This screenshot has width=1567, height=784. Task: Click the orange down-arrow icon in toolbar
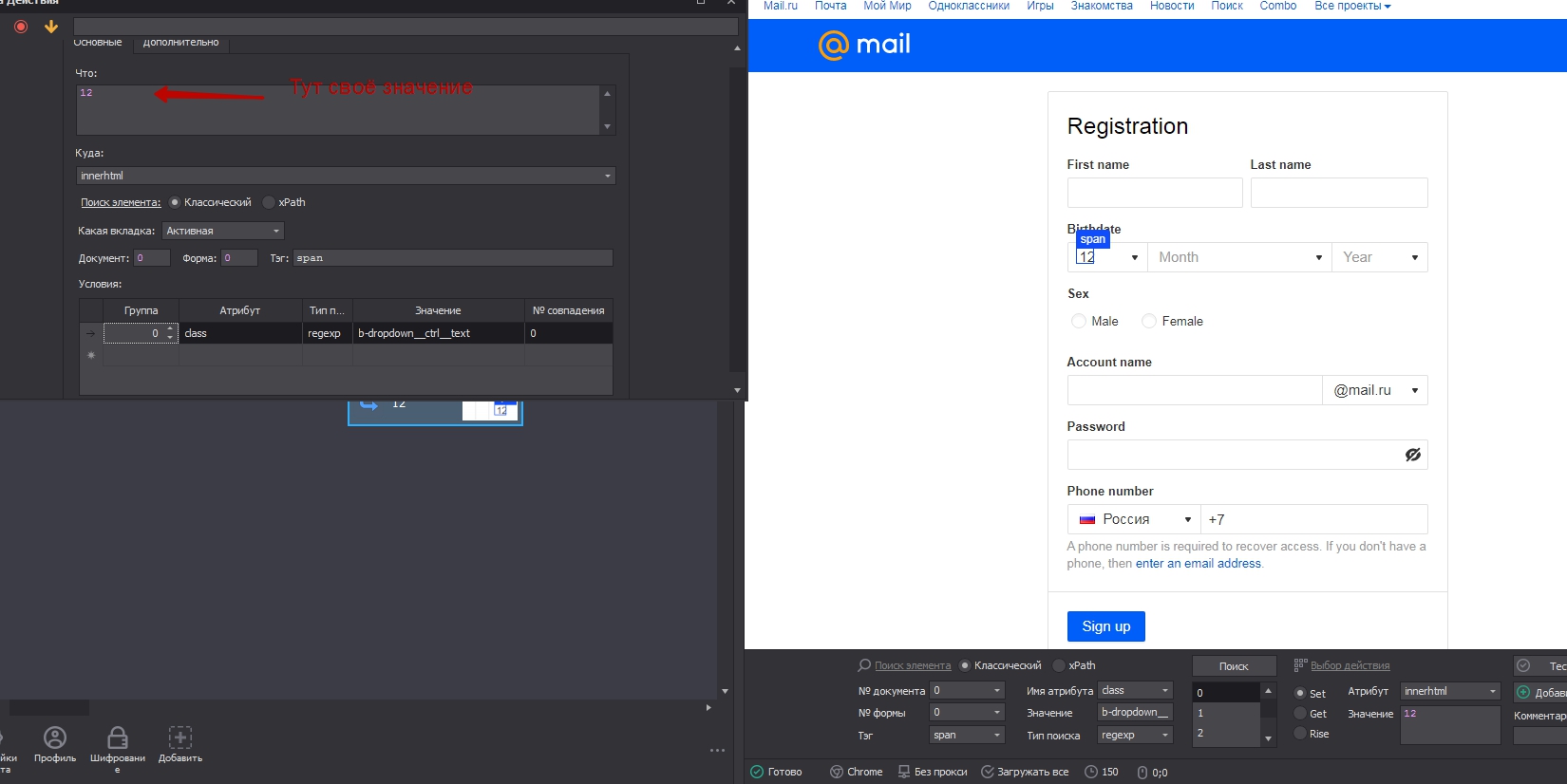click(x=51, y=27)
